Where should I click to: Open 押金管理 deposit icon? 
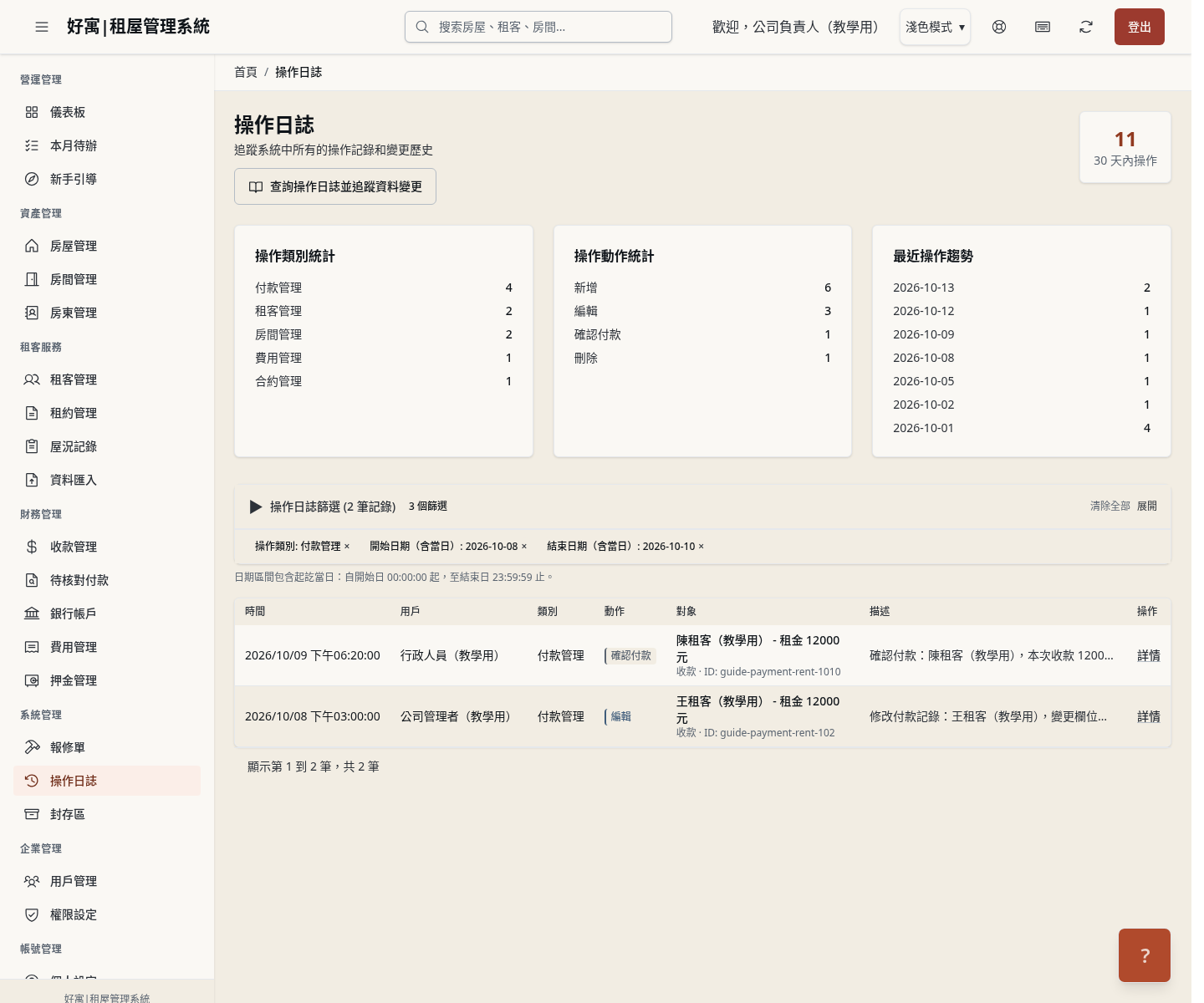(x=32, y=680)
